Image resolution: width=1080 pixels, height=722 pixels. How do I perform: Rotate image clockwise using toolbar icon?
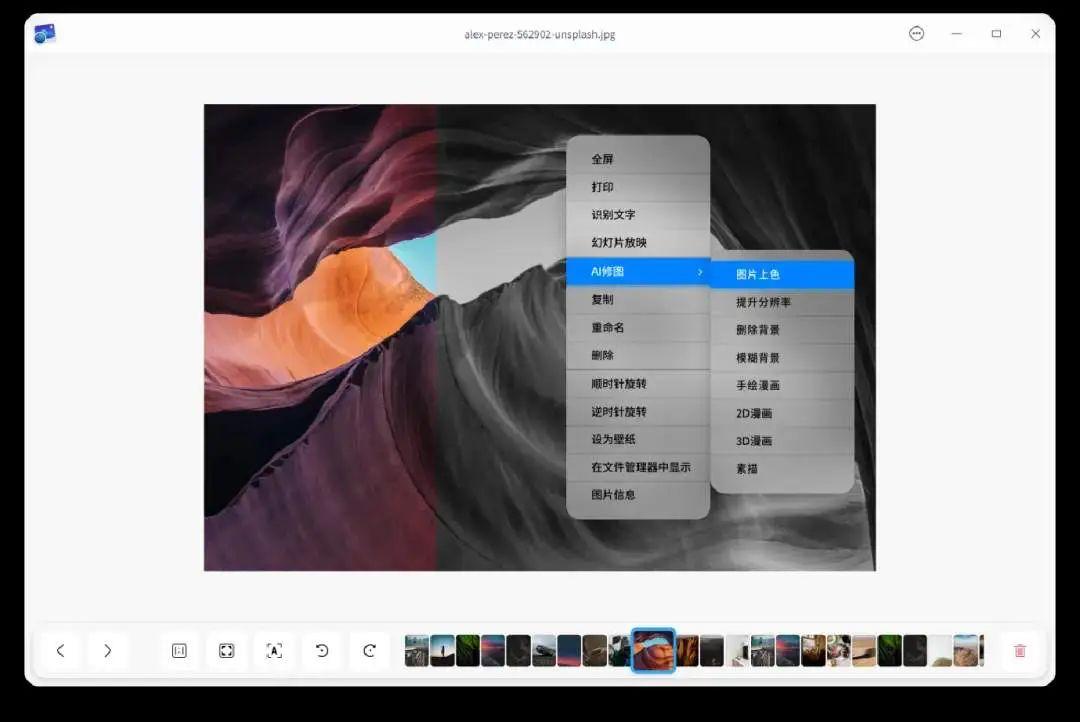369,650
